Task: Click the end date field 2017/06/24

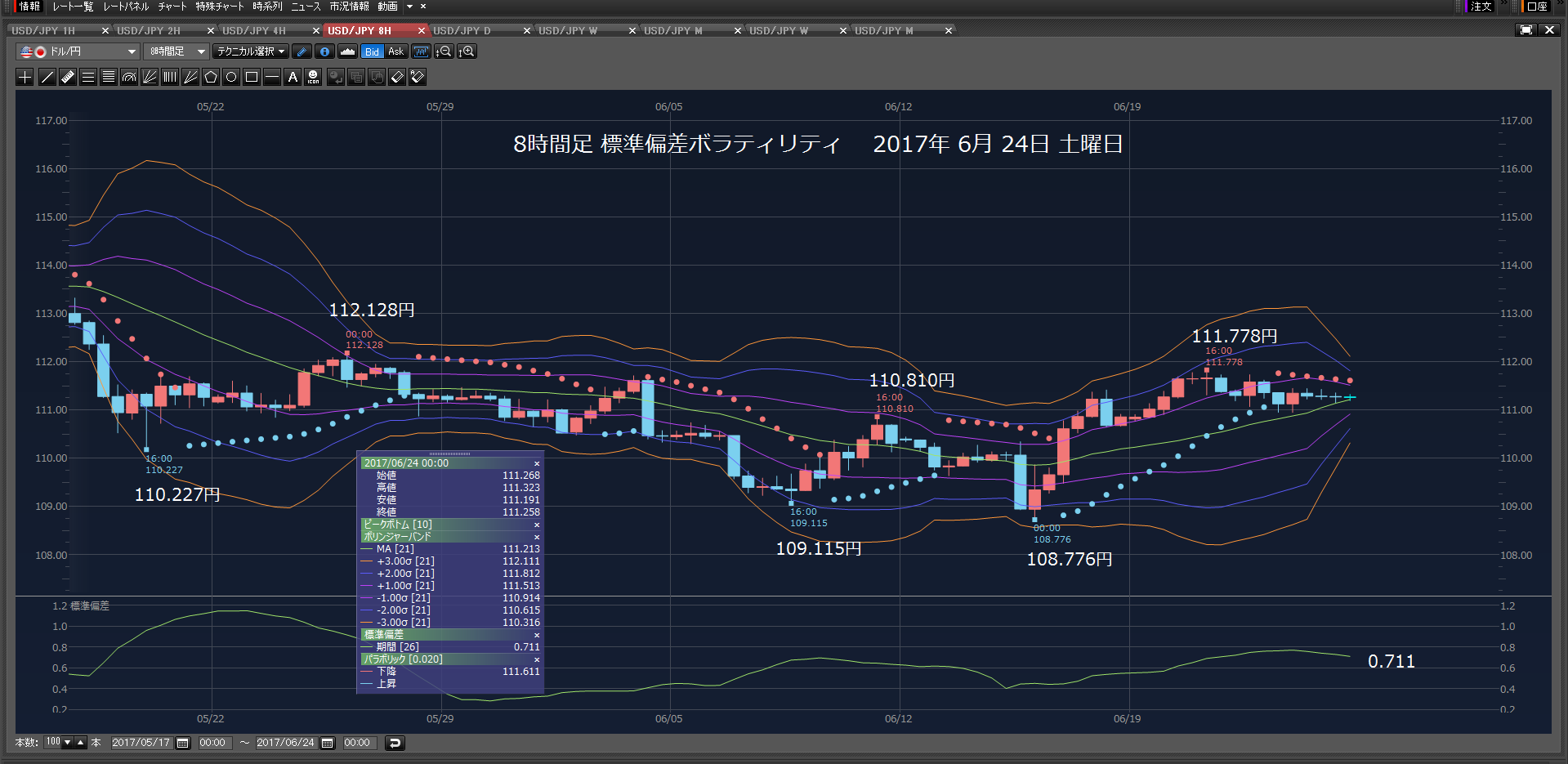Action: pyautogui.click(x=285, y=743)
